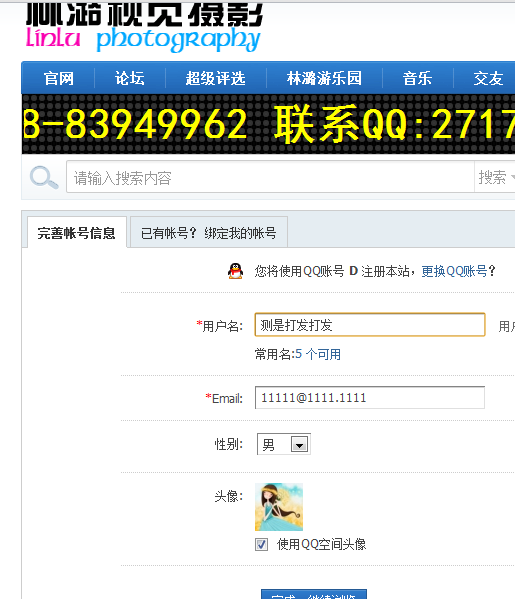The height and width of the screenshot is (599, 515).
Task: Click the QQ penguin icon
Action: 235,271
